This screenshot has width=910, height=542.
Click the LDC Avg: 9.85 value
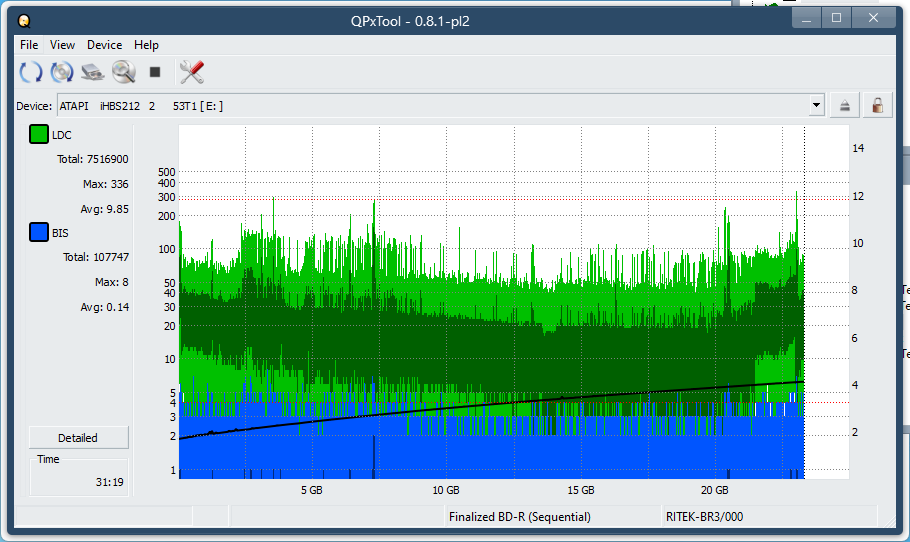(x=104, y=209)
